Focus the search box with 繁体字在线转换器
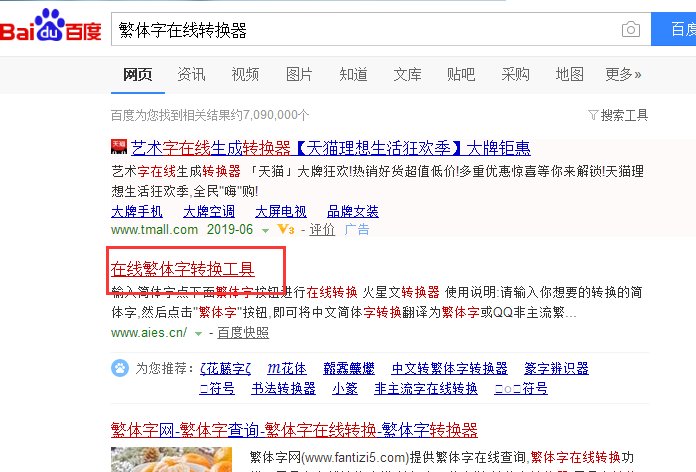Viewport: 696px width, 472px height. coord(380,29)
